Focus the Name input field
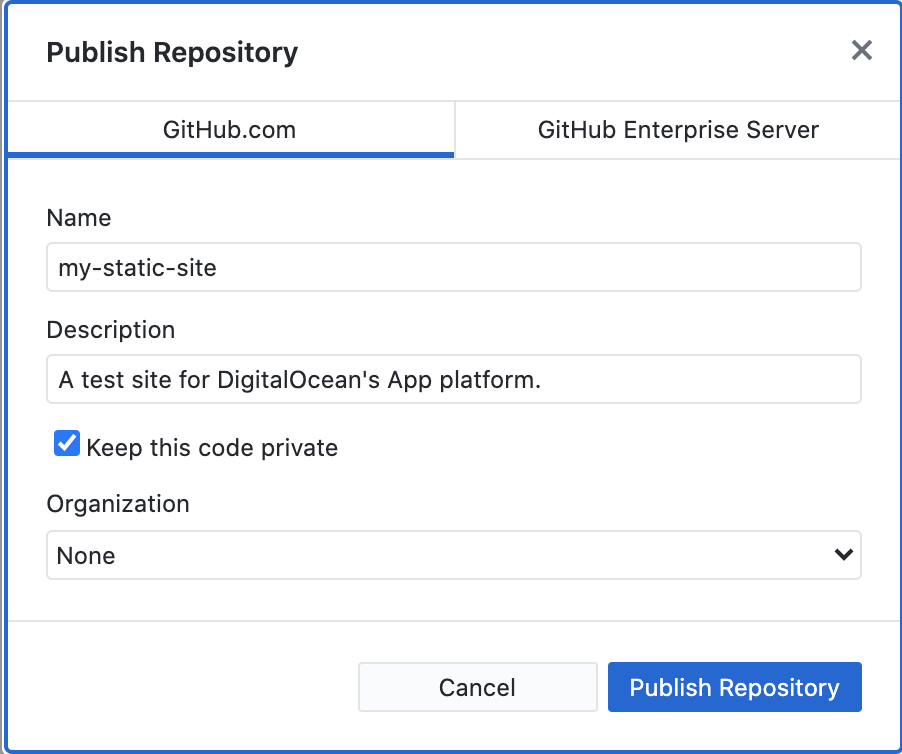This screenshot has height=754, width=902. [x=453, y=268]
